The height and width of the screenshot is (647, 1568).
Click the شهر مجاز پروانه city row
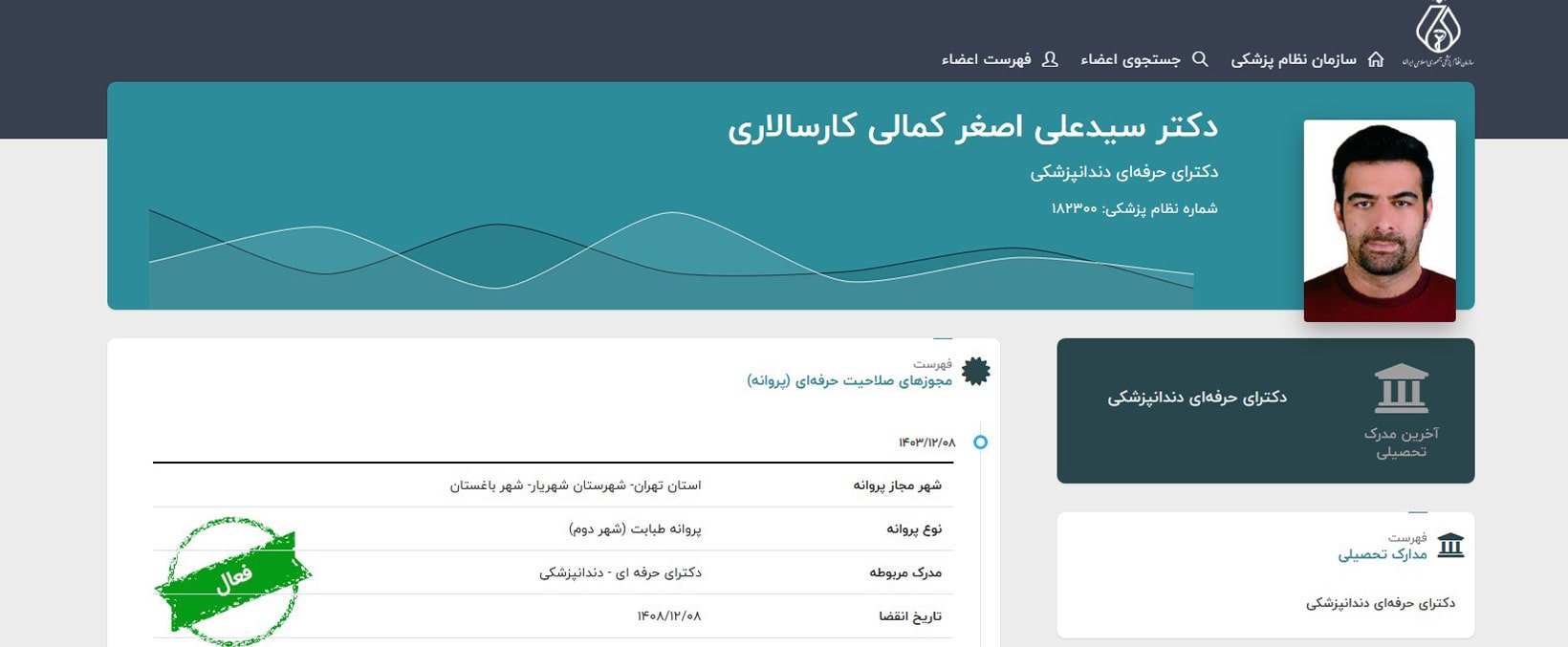coord(553,485)
